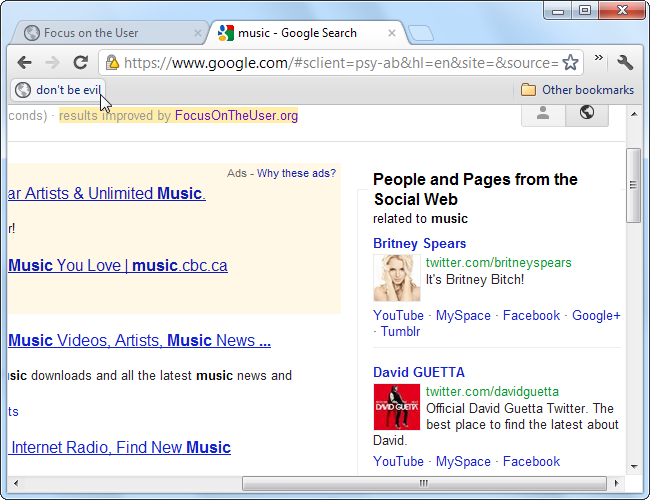The width and height of the screenshot is (650, 500).
Task: Click the horizontal scrollbar left arrow
Action: pos(16,483)
